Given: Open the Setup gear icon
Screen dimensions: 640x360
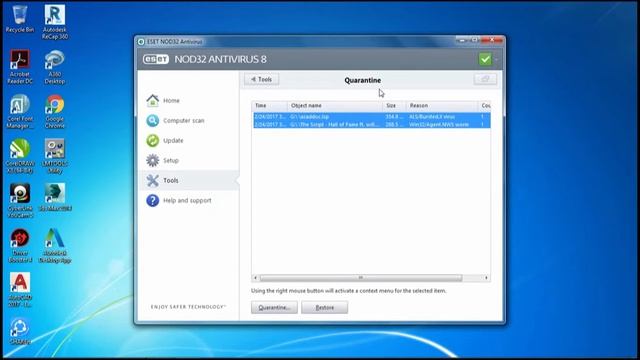Looking at the screenshot, I should tap(153, 160).
